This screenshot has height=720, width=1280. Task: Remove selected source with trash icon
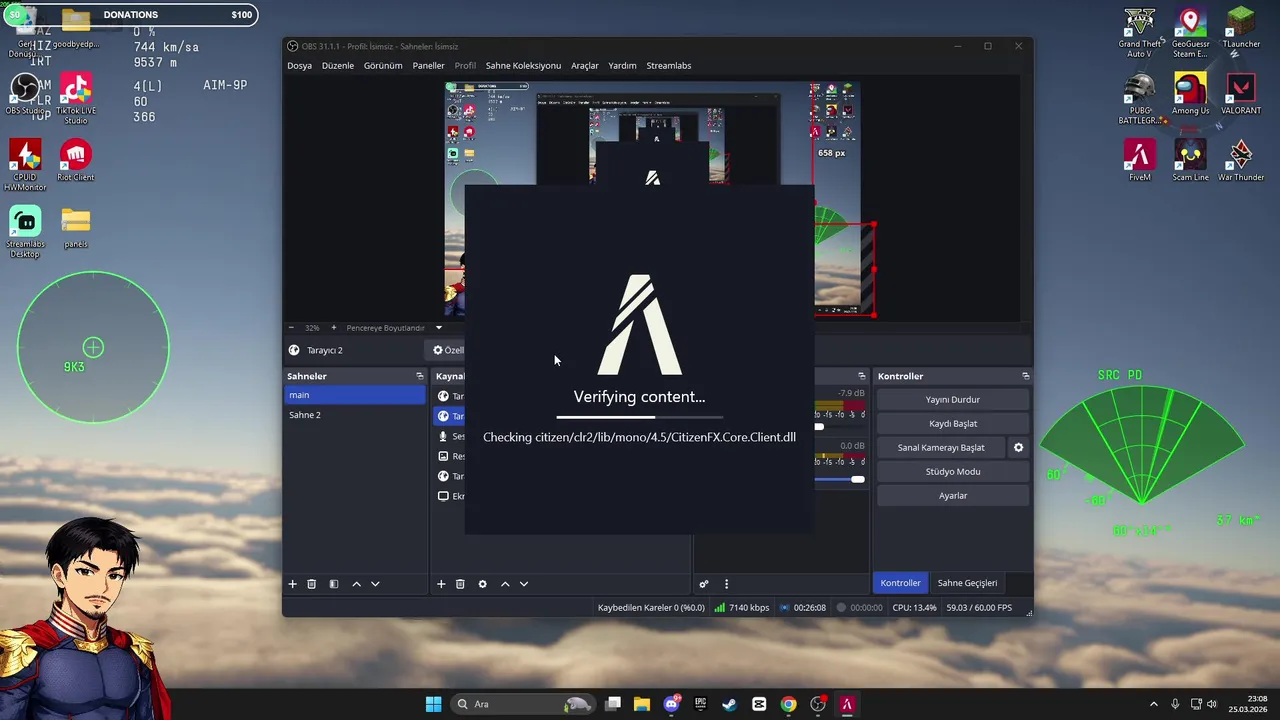[460, 584]
